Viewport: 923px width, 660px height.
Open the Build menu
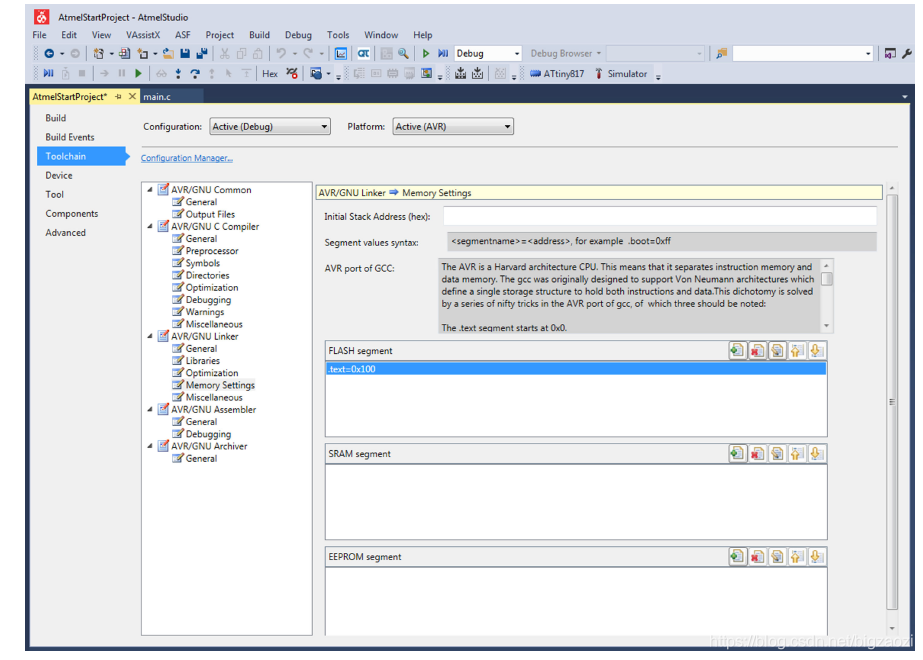point(259,35)
